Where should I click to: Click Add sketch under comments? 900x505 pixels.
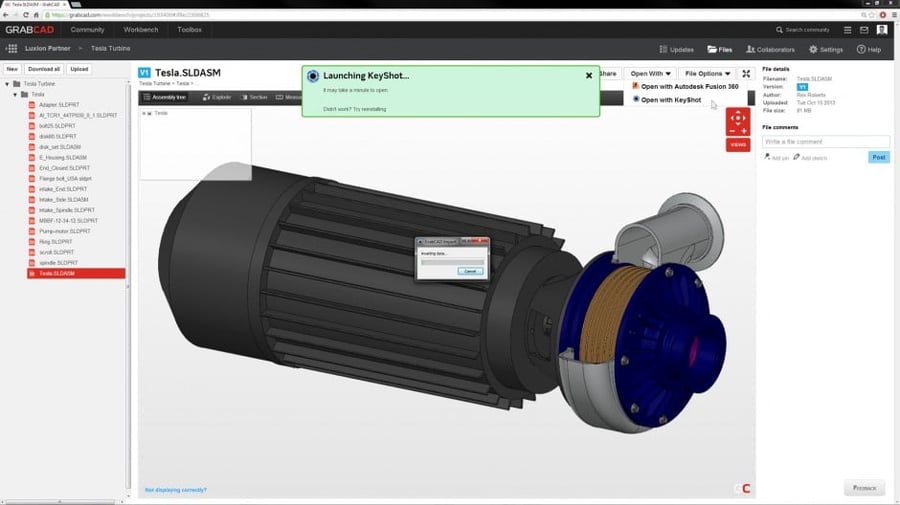point(810,157)
